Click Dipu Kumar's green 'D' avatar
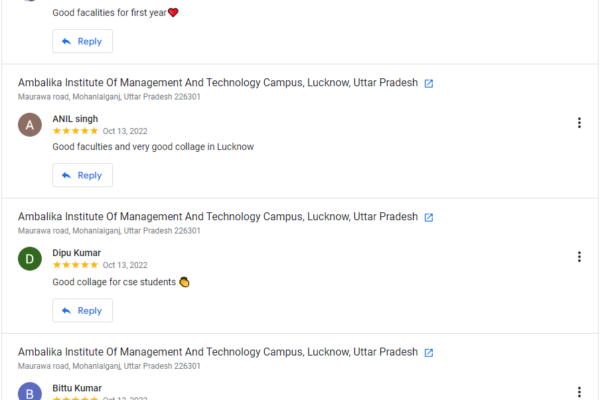 tap(31, 259)
